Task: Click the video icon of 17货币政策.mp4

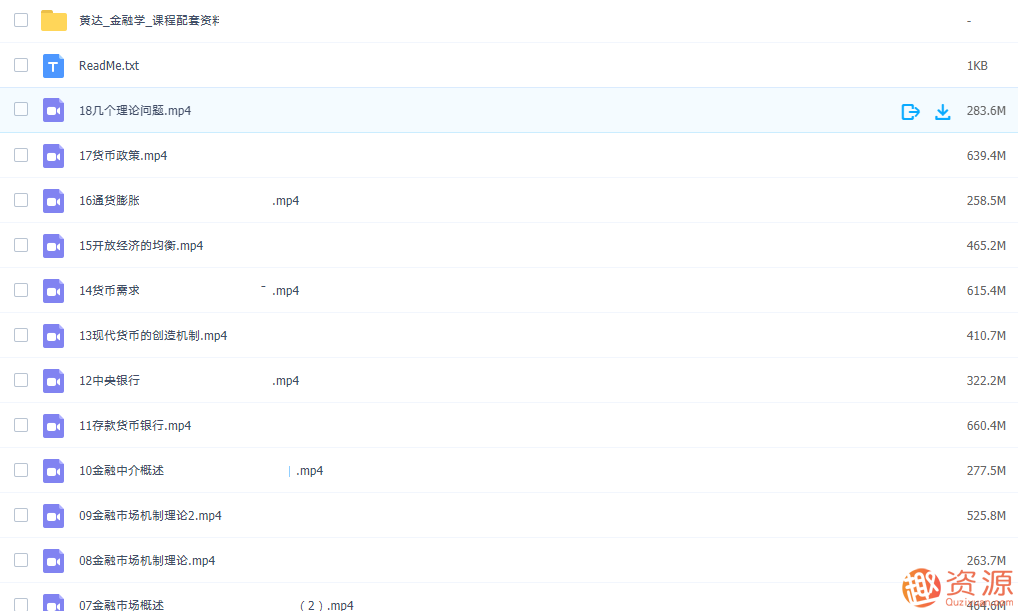Action: pos(53,156)
